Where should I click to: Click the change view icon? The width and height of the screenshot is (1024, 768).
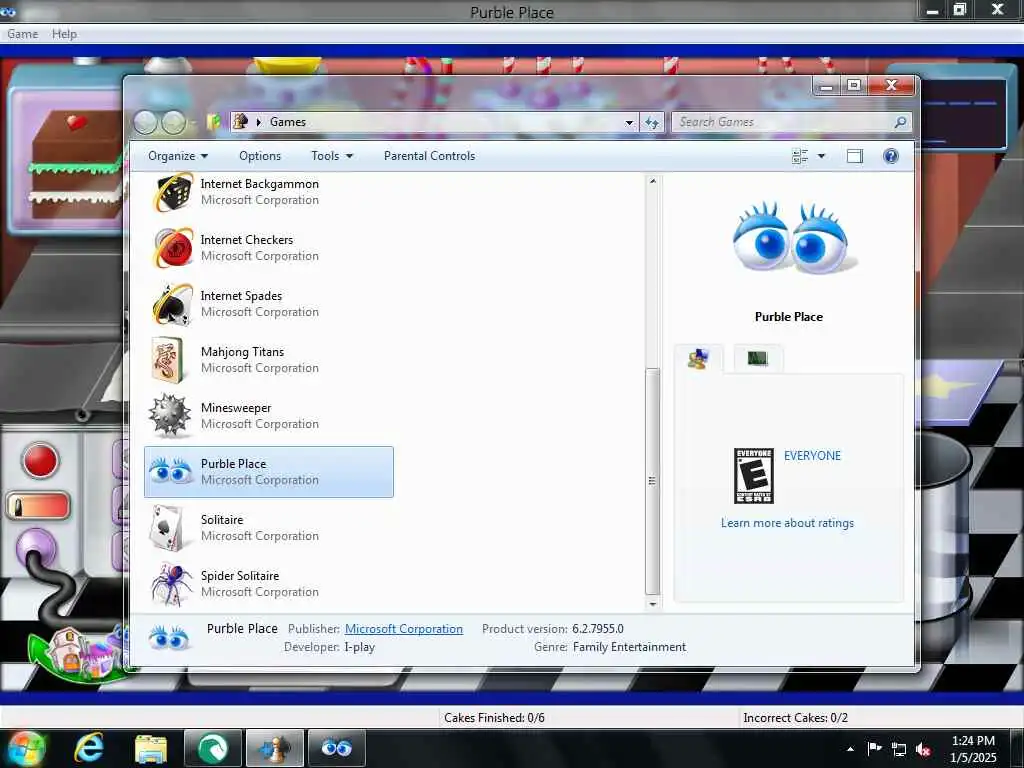click(800, 156)
